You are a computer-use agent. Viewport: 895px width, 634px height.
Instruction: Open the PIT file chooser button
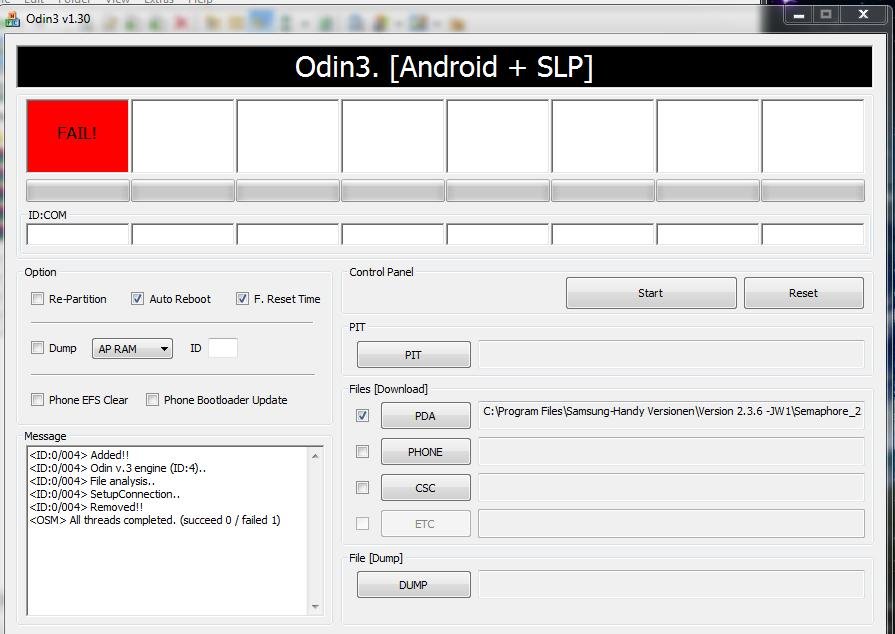[414, 355]
